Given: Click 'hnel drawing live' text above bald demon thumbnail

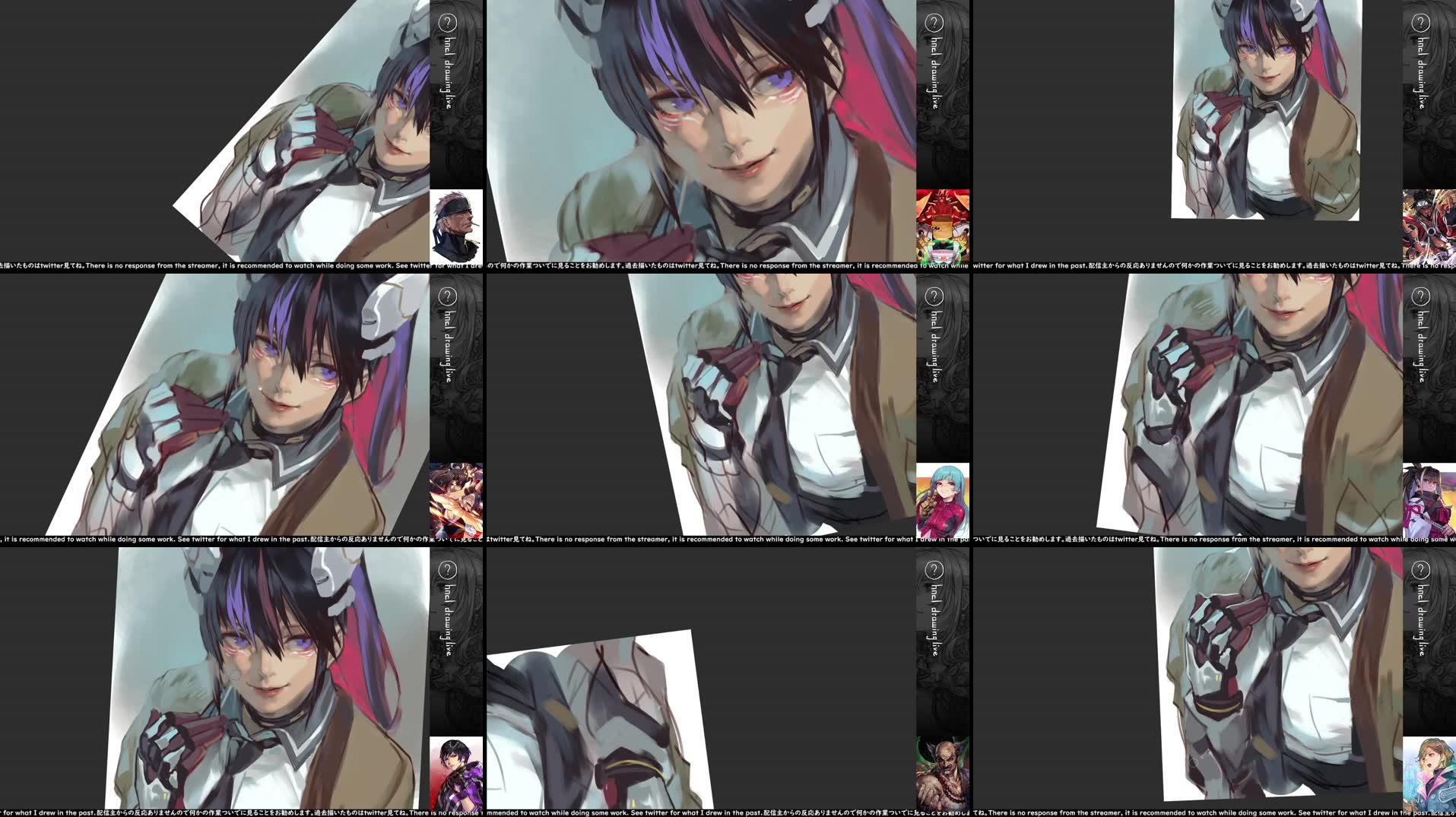Looking at the screenshot, I should click(x=934, y=620).
